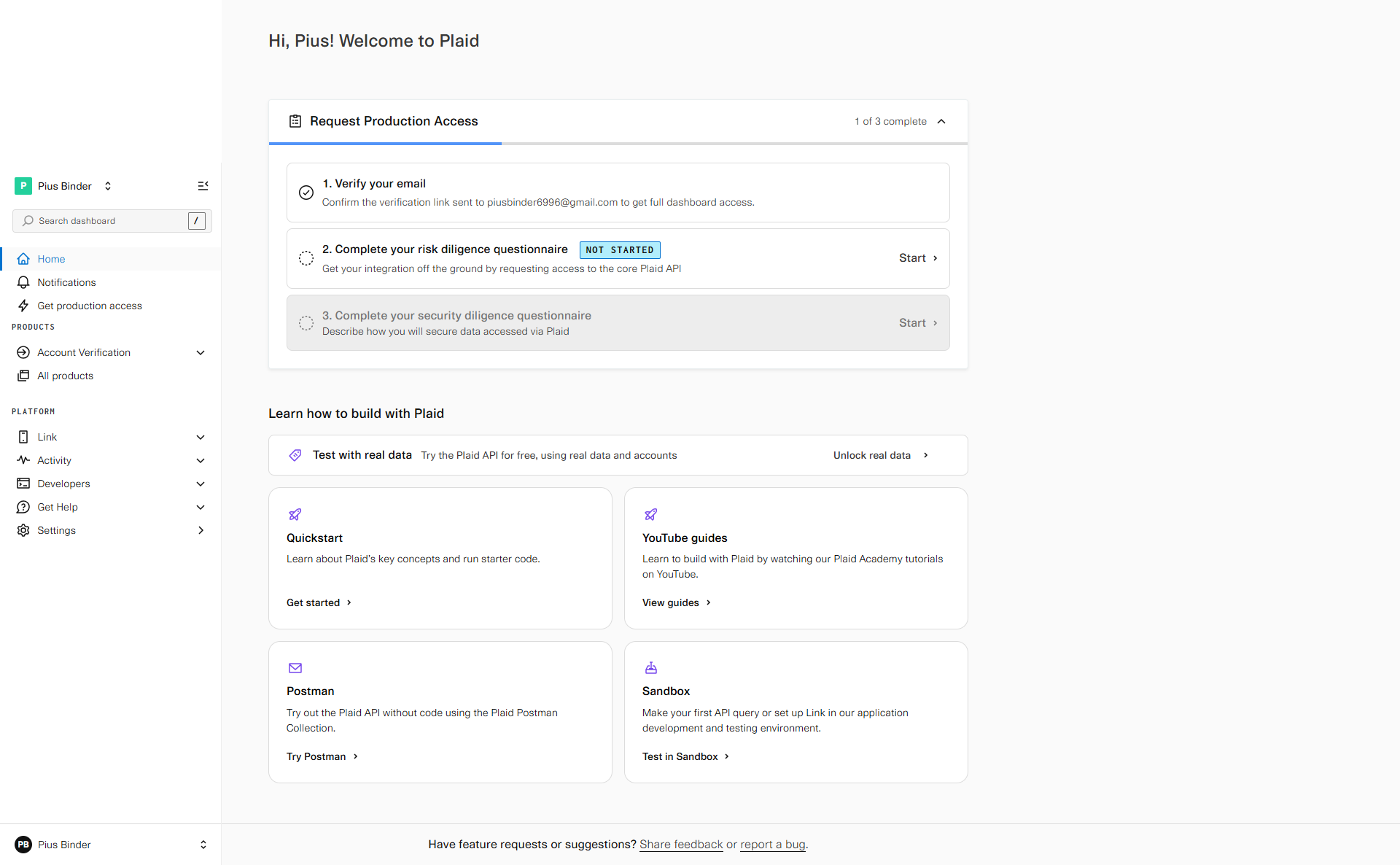
Task: Click the Share feedback link
Action: click(x=681, y=845)
